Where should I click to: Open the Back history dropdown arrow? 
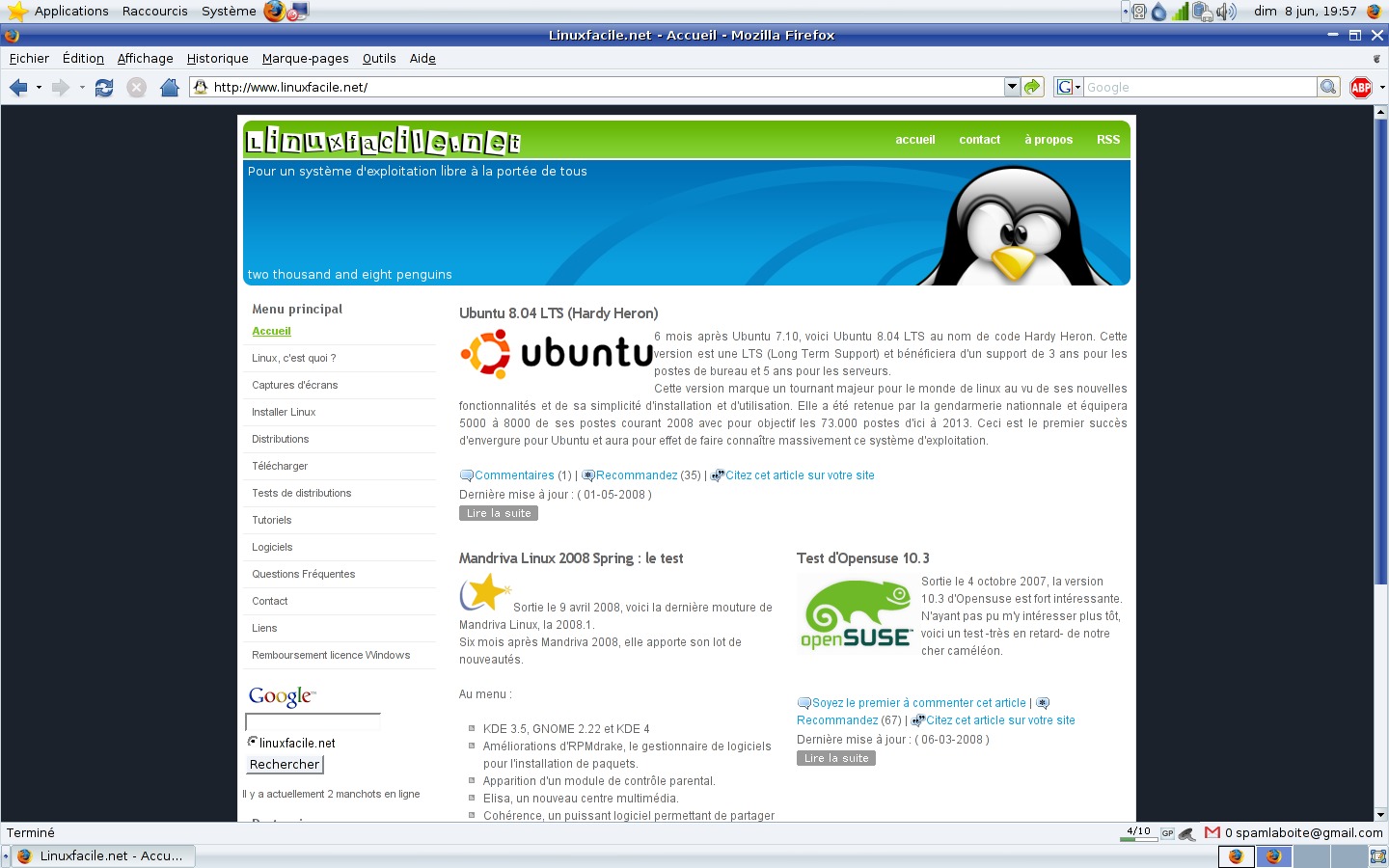pos(39,88)
